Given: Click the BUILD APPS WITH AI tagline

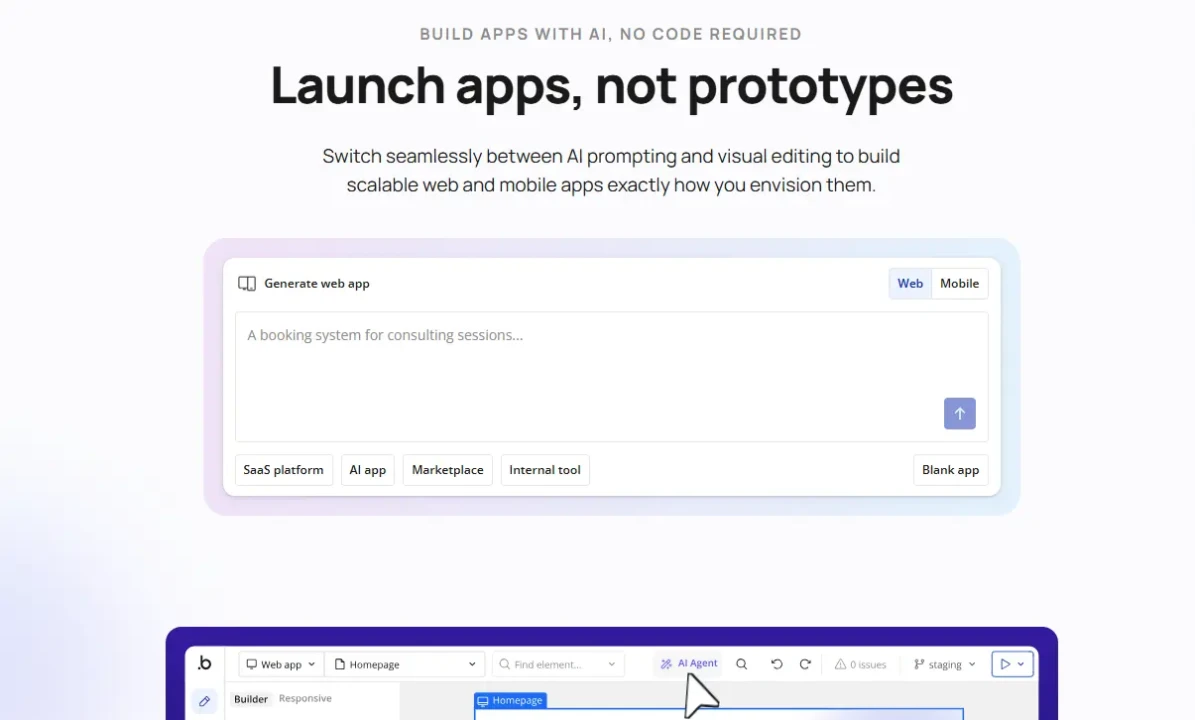Looking at the screenshot, I should point(610,34).
